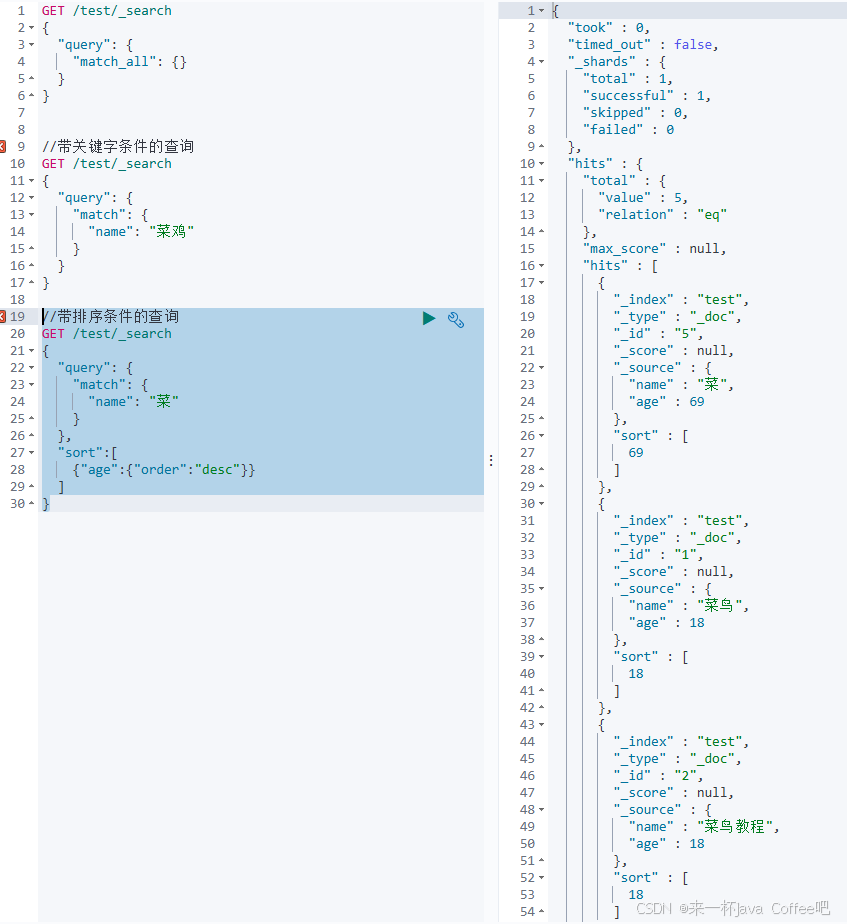Viewport: 847px width, 924px height.
Task: Collapse the request body fold at editor line 2
Action: pos(32,28)
